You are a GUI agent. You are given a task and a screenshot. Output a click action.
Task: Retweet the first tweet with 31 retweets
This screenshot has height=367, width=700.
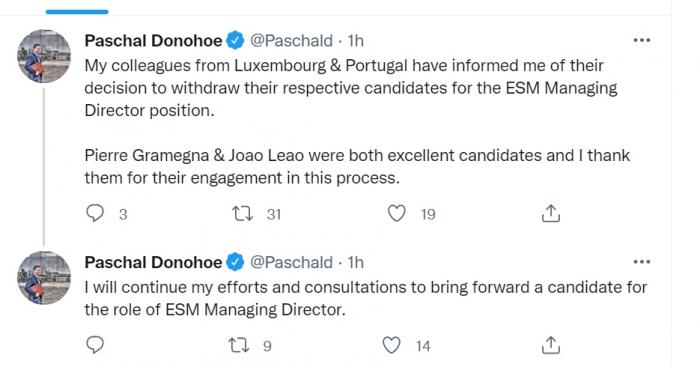pos(243,214)
